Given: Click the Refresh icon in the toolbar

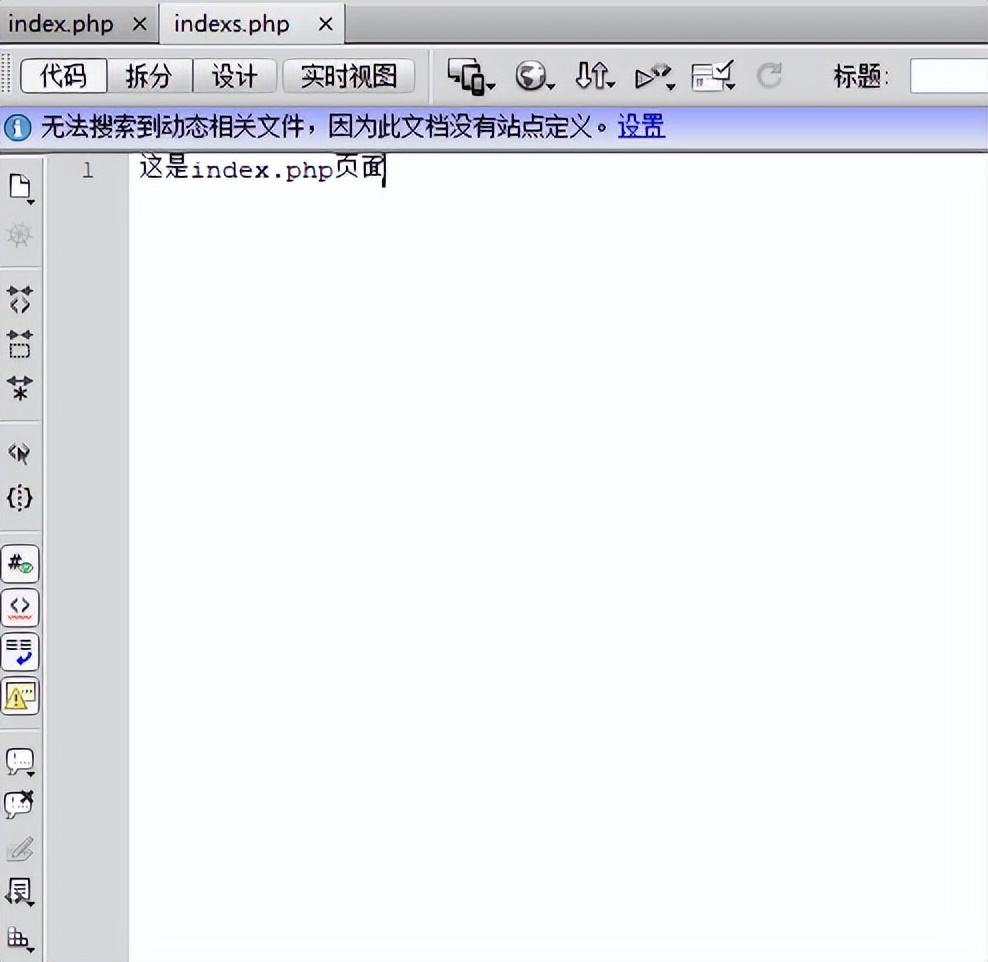Looking at the screenshot, I should click(771, 76).
